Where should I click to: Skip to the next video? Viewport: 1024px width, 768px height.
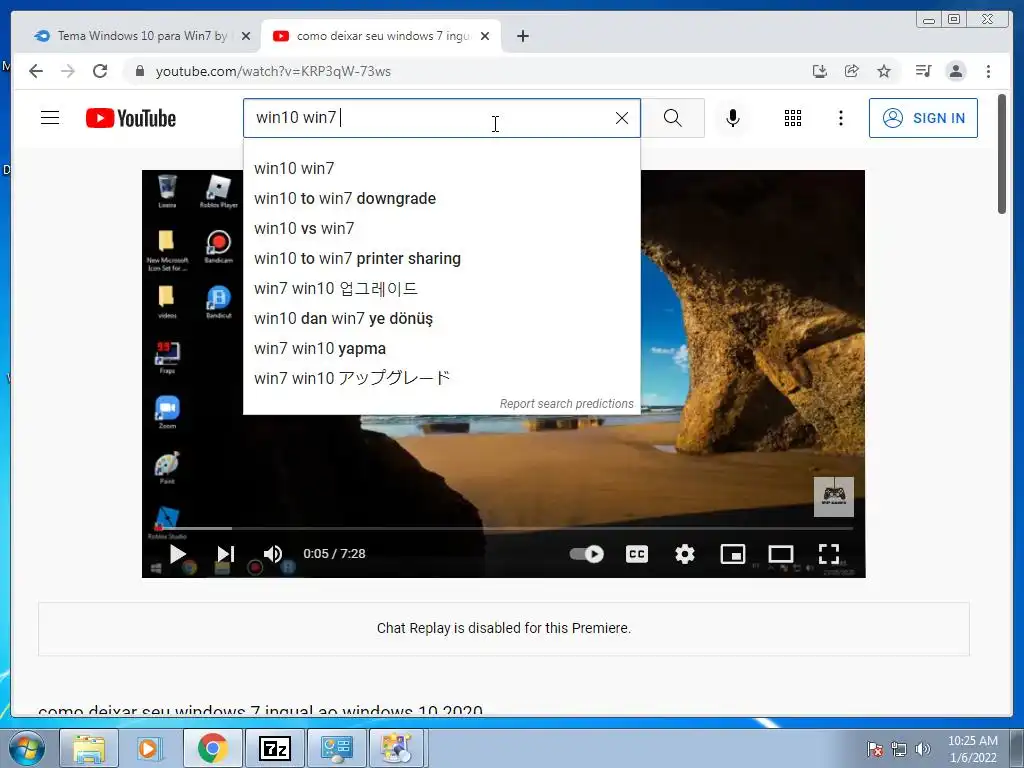225,554
